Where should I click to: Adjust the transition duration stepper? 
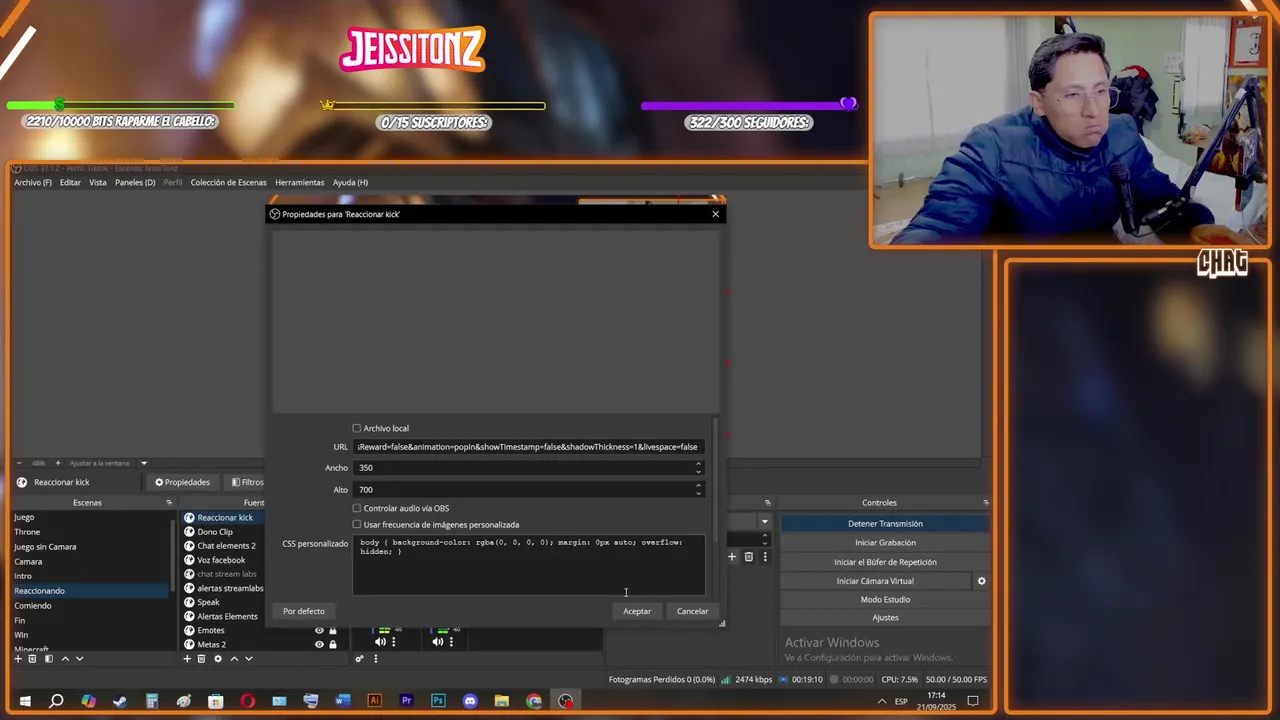tap(765, 539)
